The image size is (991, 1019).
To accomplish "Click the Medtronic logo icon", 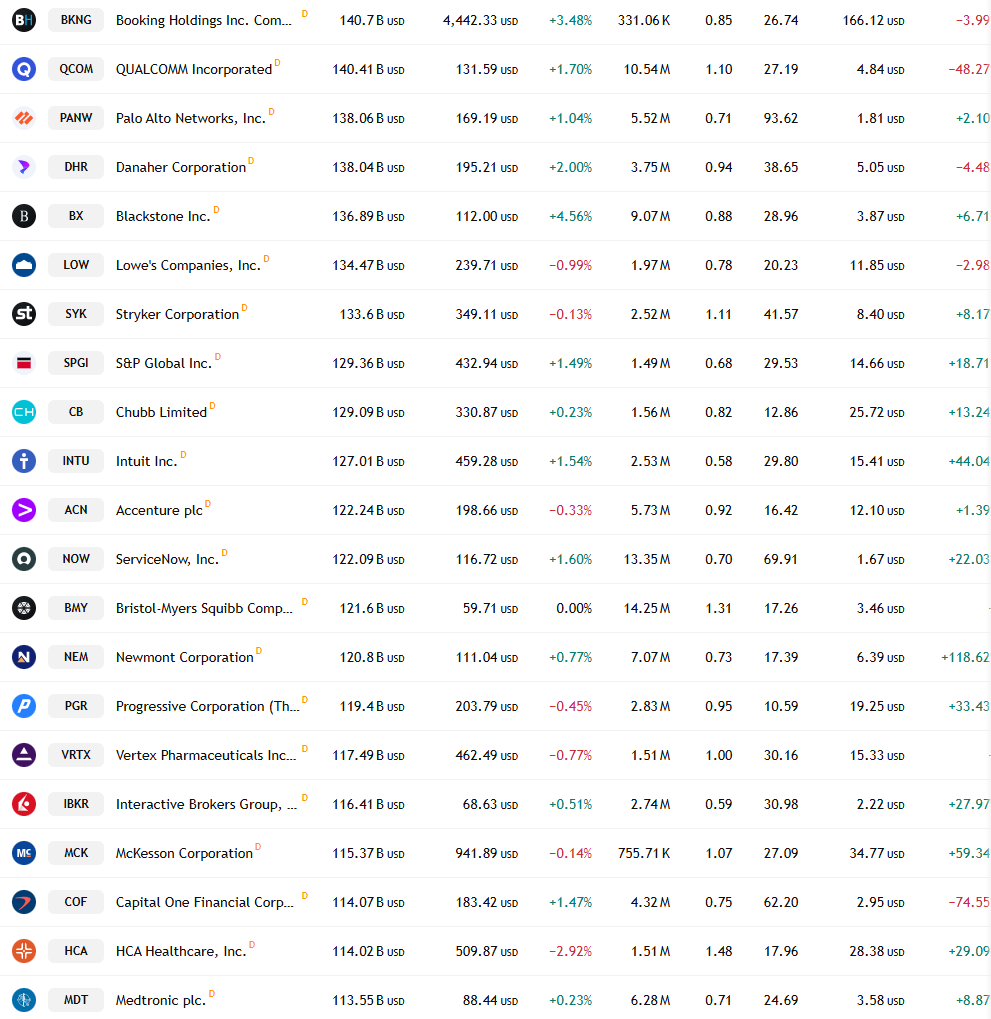I will coord(24,1000).
